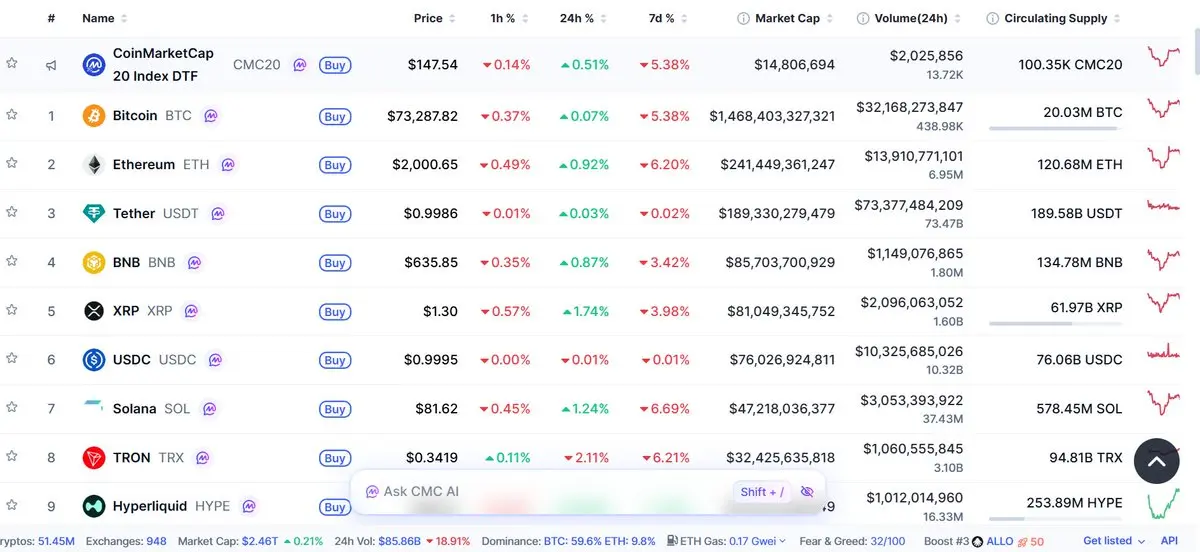View XRP circulating supply progress bar
1200x552 pixels.
click(1056, 323)
